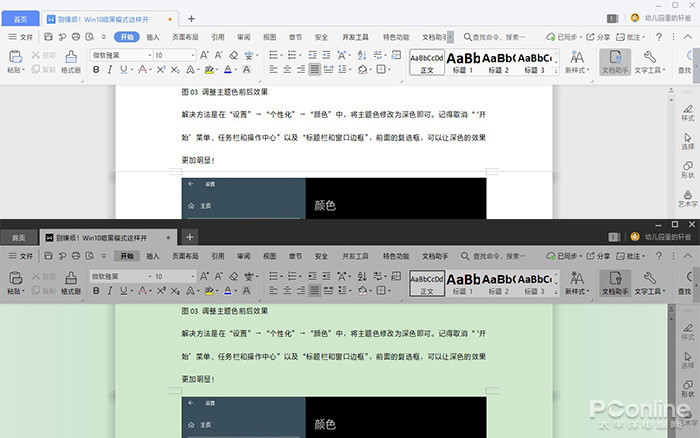This screenshot has height=438, width=700.
Task: Toggle Bold formatting in the light window
Action: (97, 70)
